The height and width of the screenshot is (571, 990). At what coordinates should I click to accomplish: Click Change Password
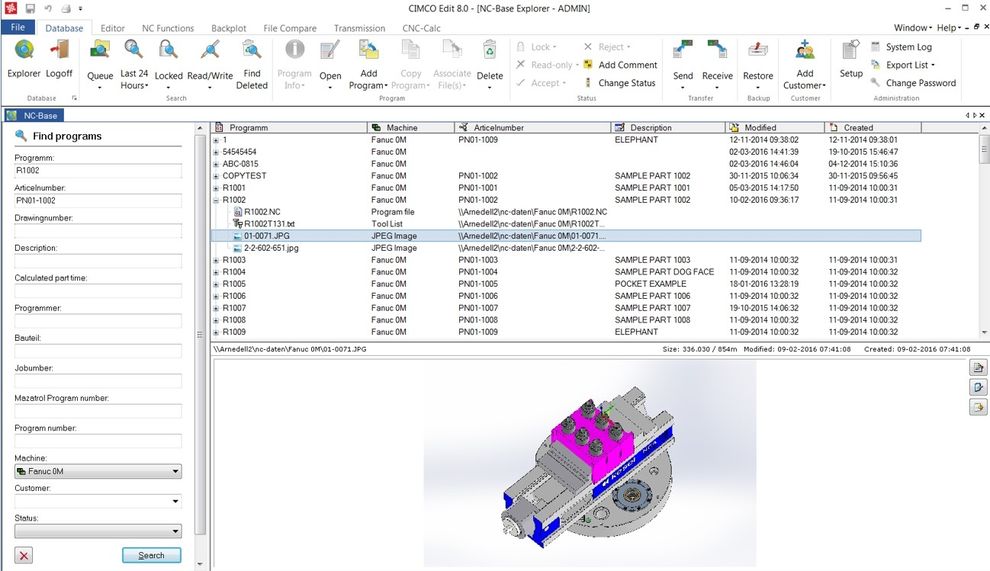pyautogui.click(x=913, y=83)
